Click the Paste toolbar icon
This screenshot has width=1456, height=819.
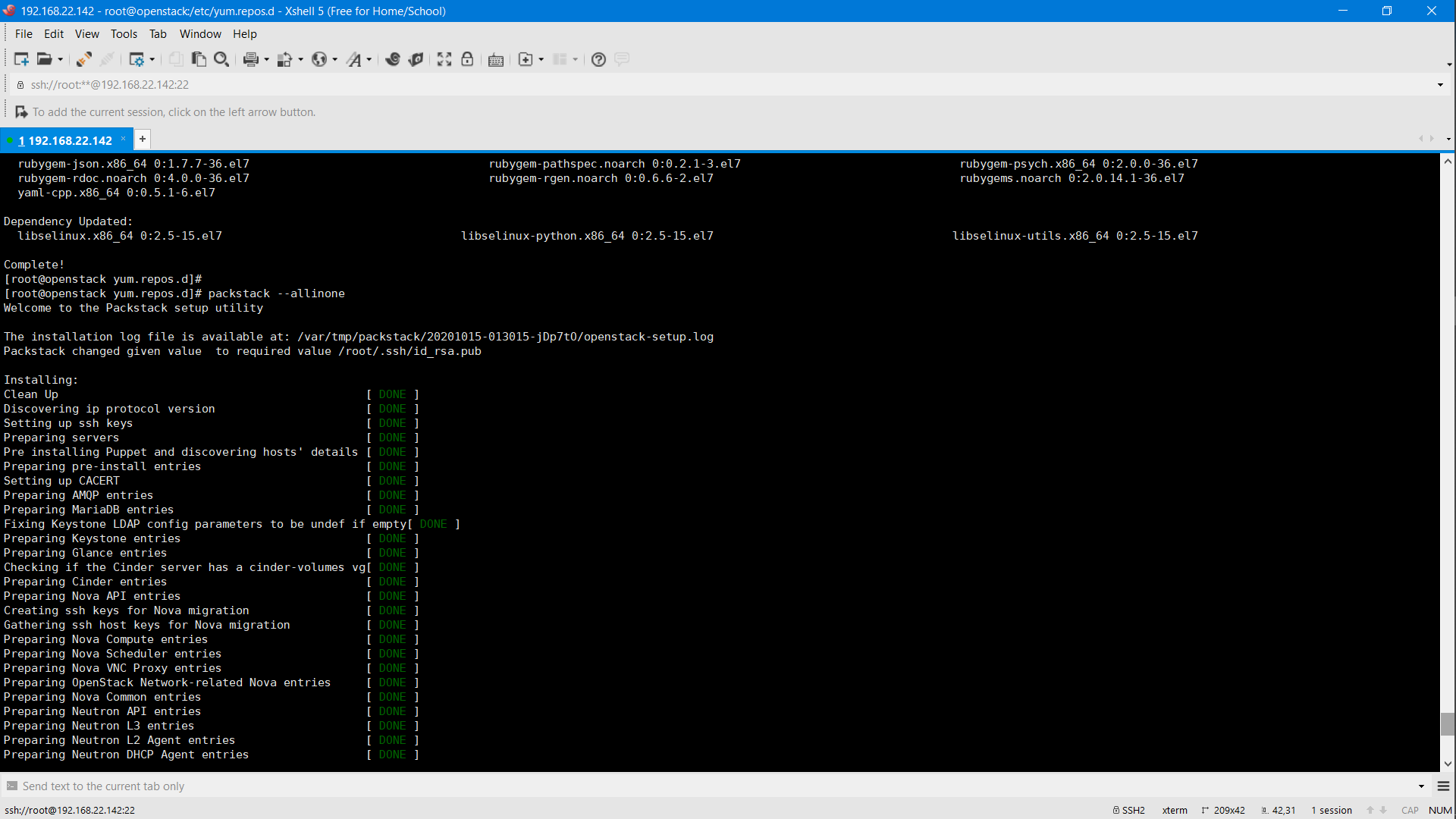pyautogui.click(x=198, y=59)
